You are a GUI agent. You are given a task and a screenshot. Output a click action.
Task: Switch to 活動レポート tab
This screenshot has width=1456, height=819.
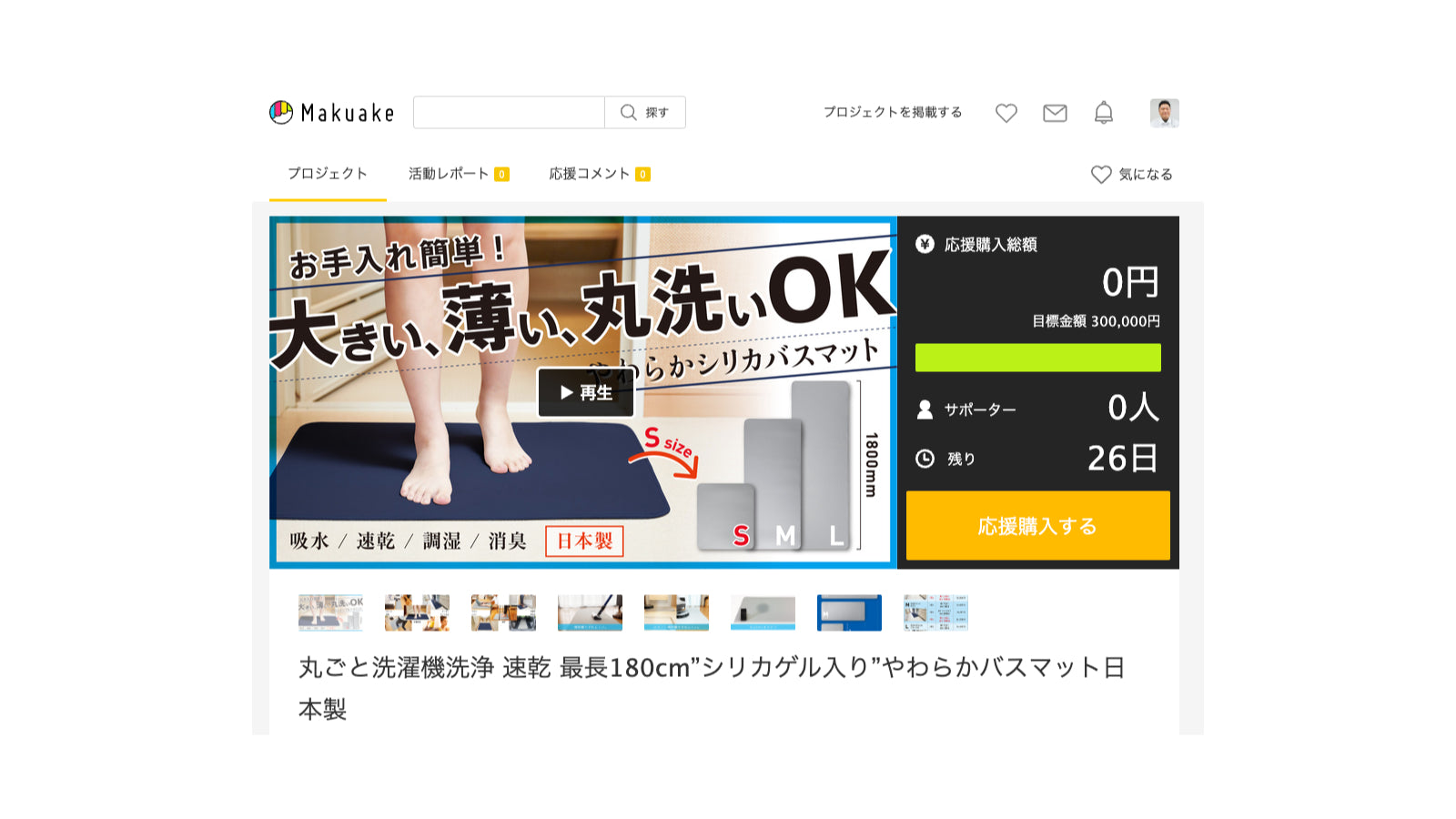pyautogui.click(x=458, y=174)
